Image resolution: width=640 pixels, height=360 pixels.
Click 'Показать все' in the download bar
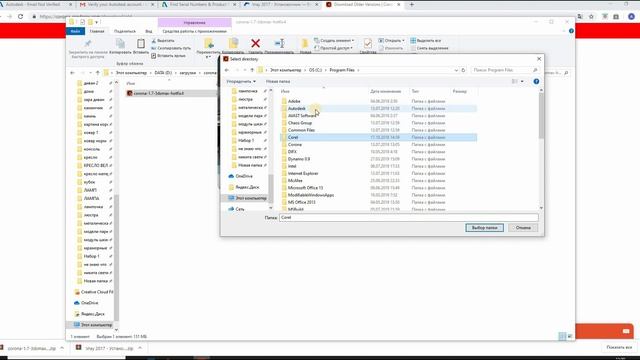(619, 347)
